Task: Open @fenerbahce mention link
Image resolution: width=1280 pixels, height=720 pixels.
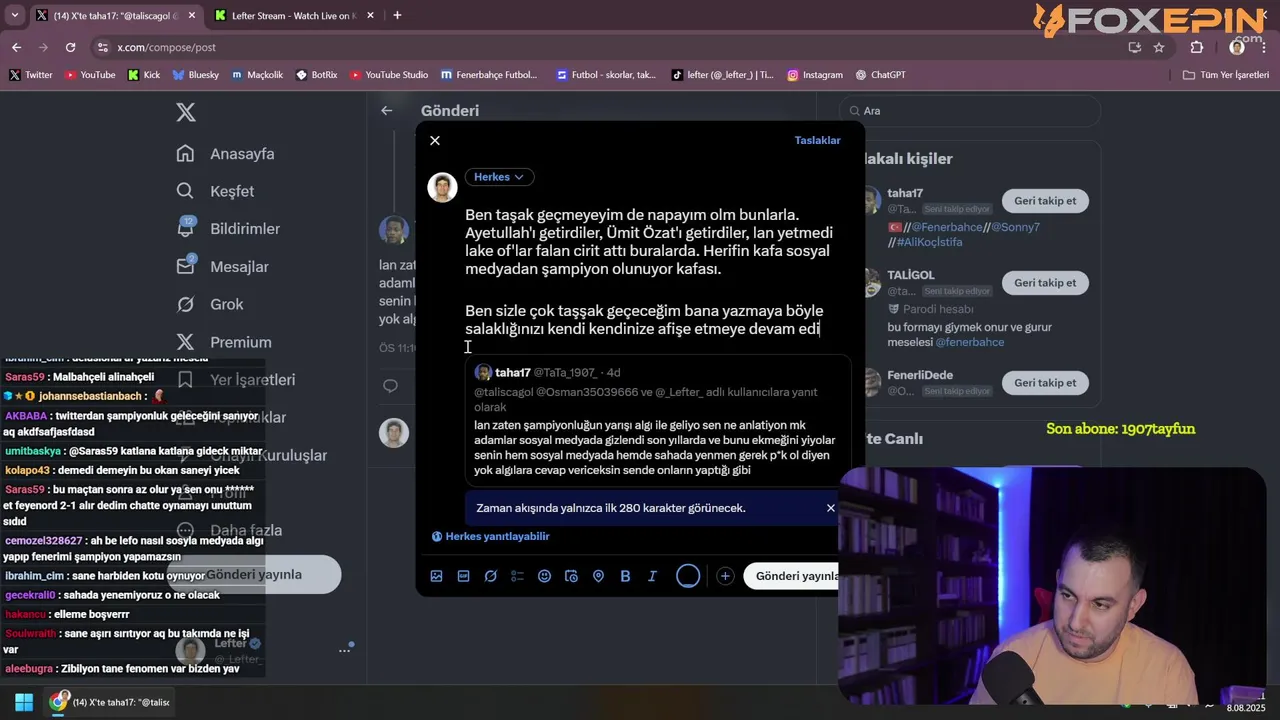Action: point(969,342)
